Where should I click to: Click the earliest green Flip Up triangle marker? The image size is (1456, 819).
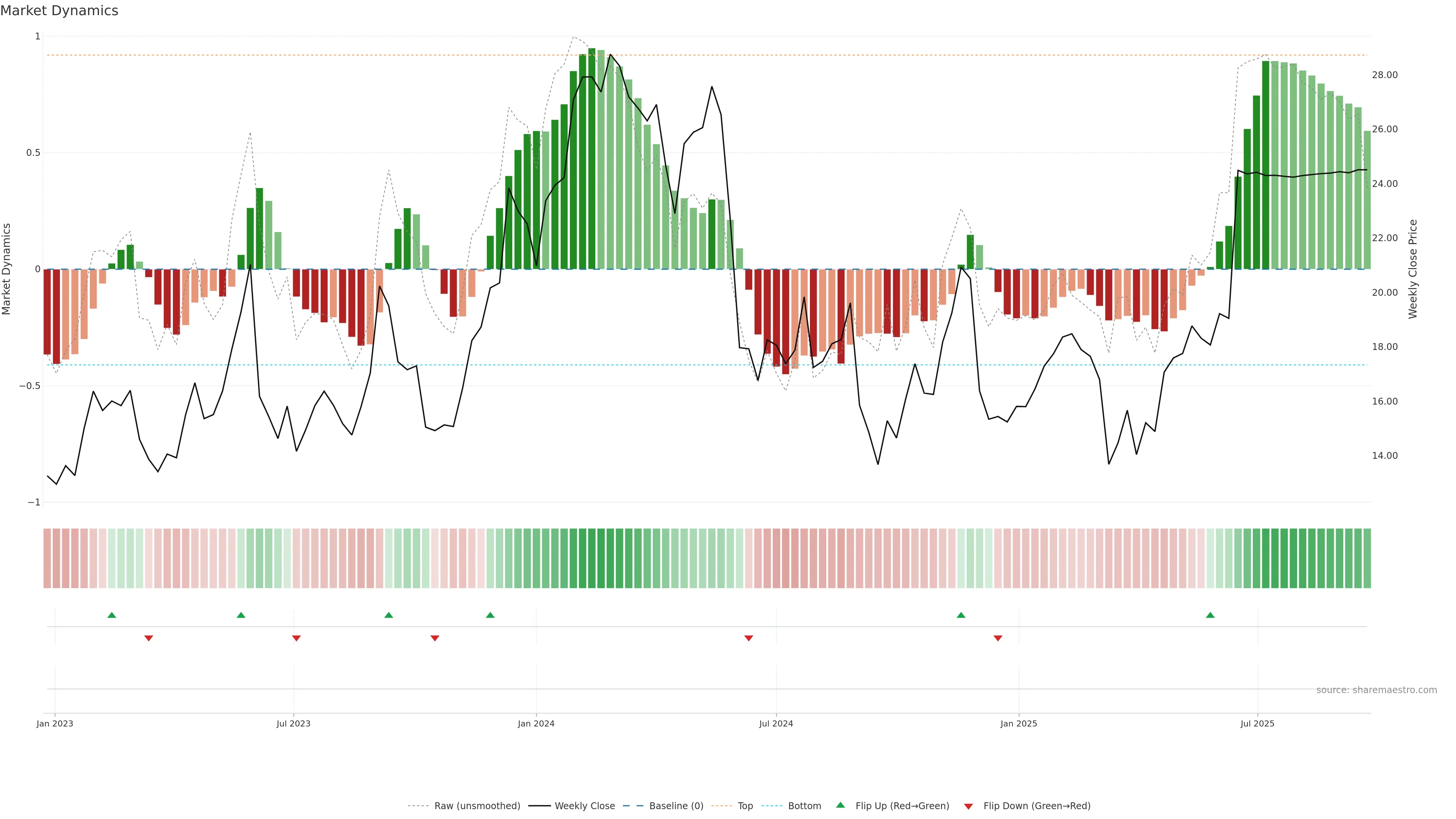coord(111,615)
